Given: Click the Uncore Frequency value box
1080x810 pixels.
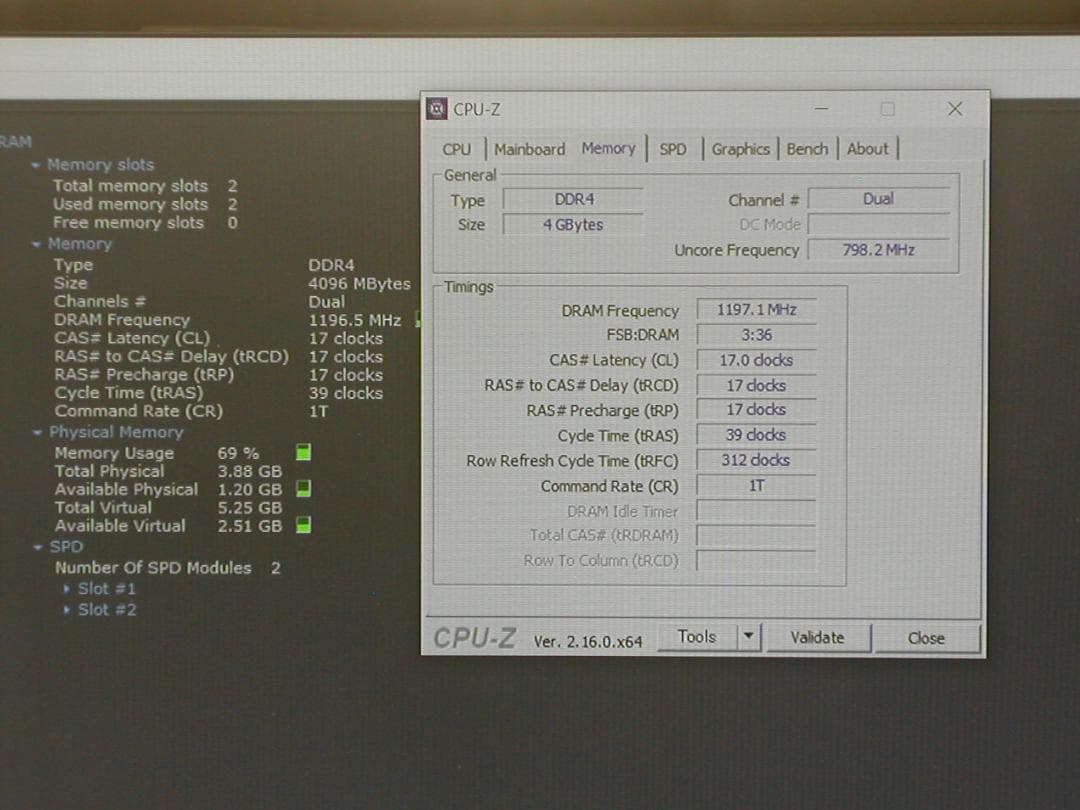Looking at the screenshot, I should pos(879,250).
